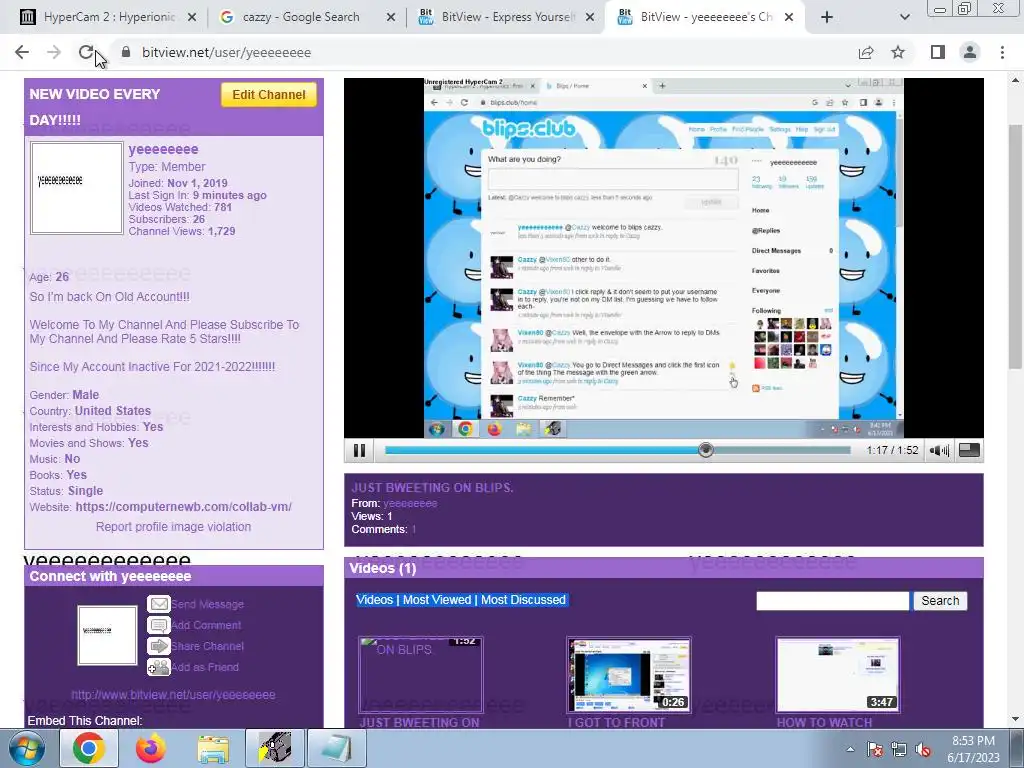
Task: Mute the video with speaker icon
Action: [939, 450]
